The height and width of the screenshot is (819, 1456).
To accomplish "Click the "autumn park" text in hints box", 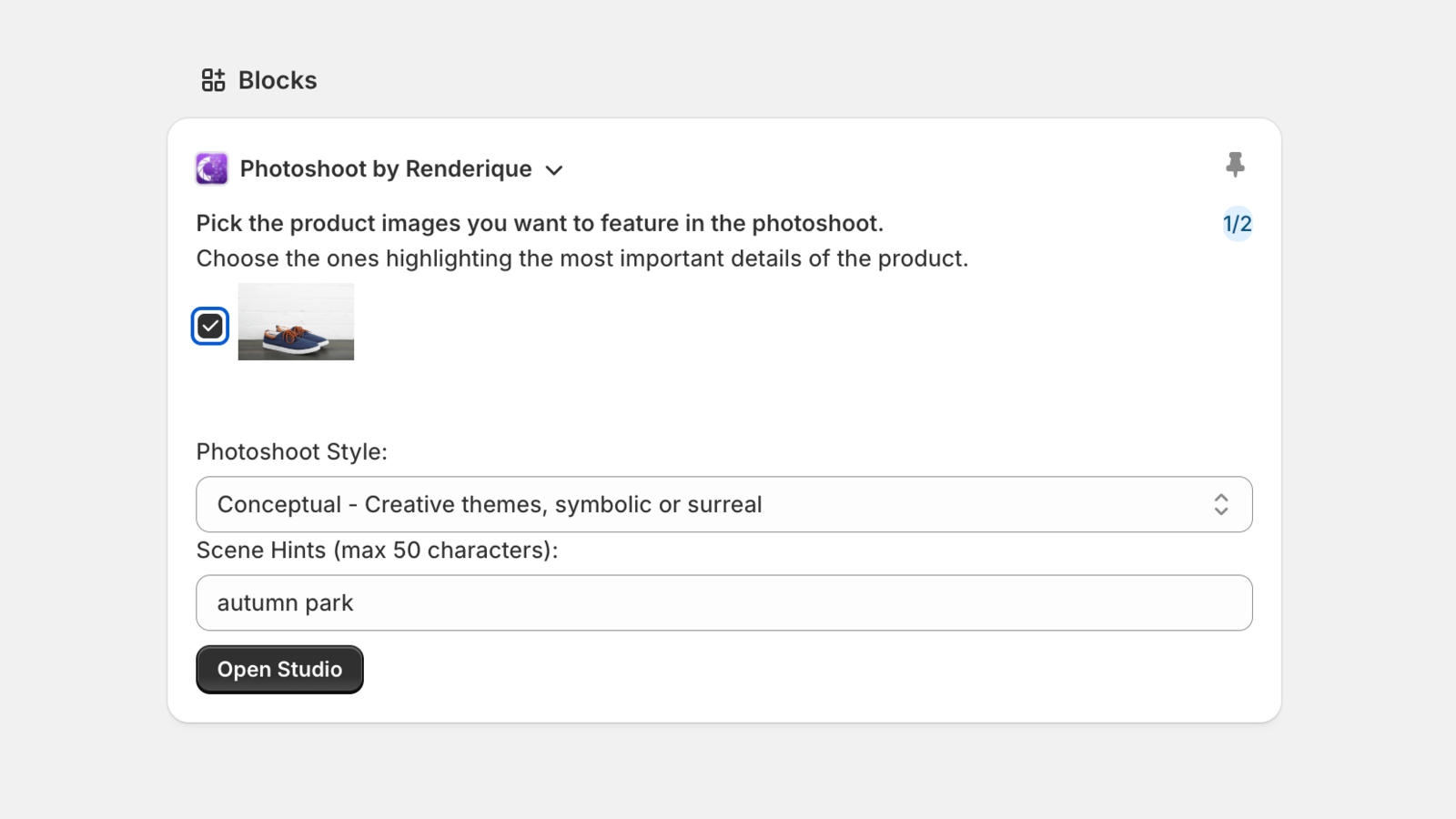I will (x=285, y=603).
